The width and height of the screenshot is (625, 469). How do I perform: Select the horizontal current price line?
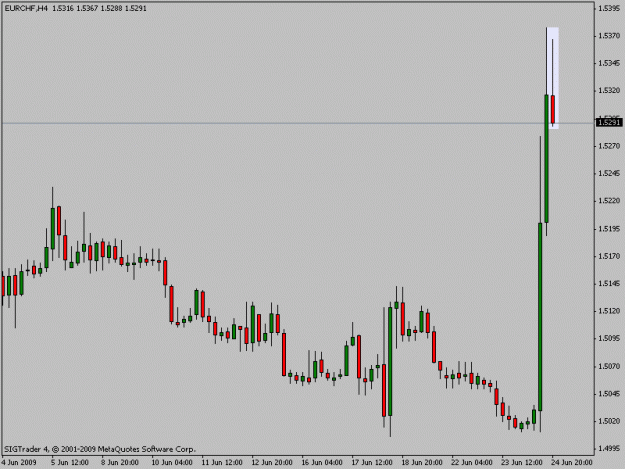click(297, 123)
